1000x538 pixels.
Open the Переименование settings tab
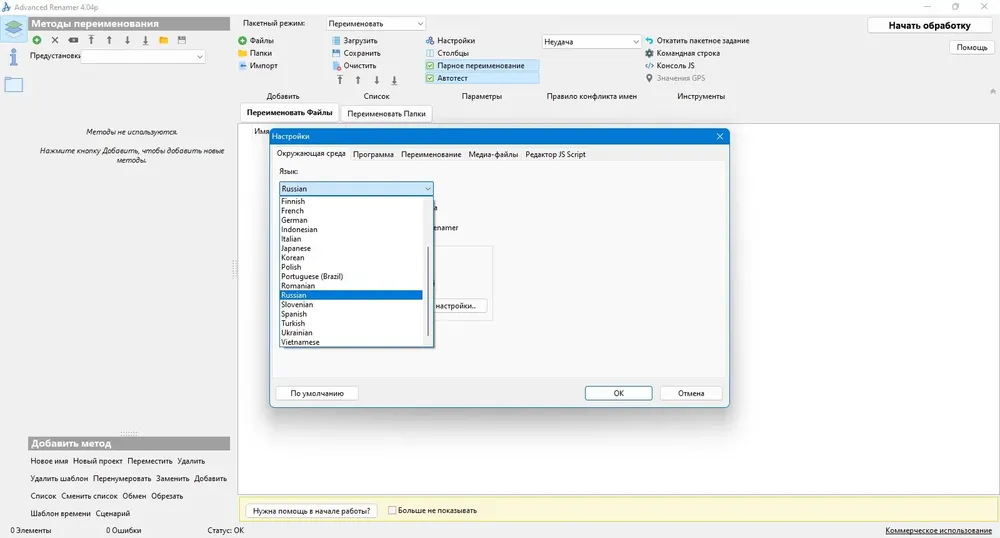[431, 154]
